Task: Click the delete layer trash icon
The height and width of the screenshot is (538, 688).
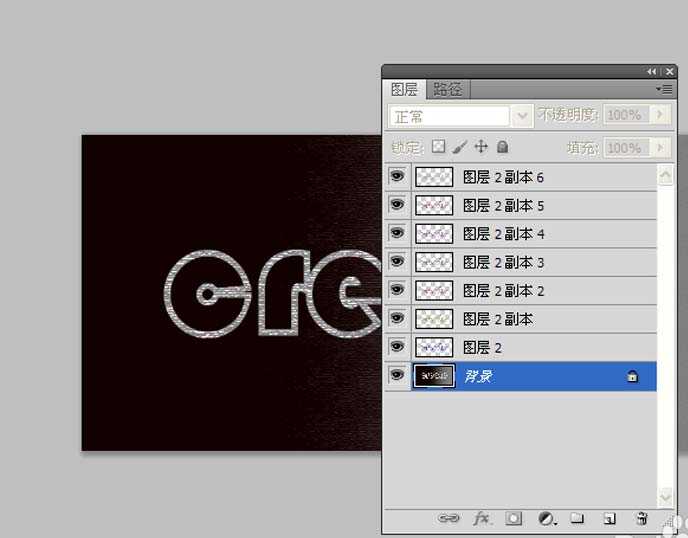Action: coord(641,518)
